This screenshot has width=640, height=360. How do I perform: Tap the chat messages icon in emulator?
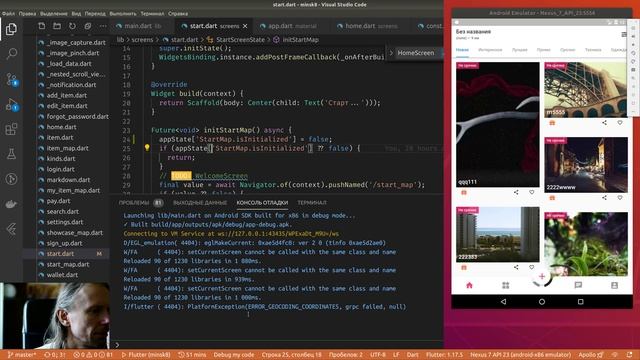[578, 285]
